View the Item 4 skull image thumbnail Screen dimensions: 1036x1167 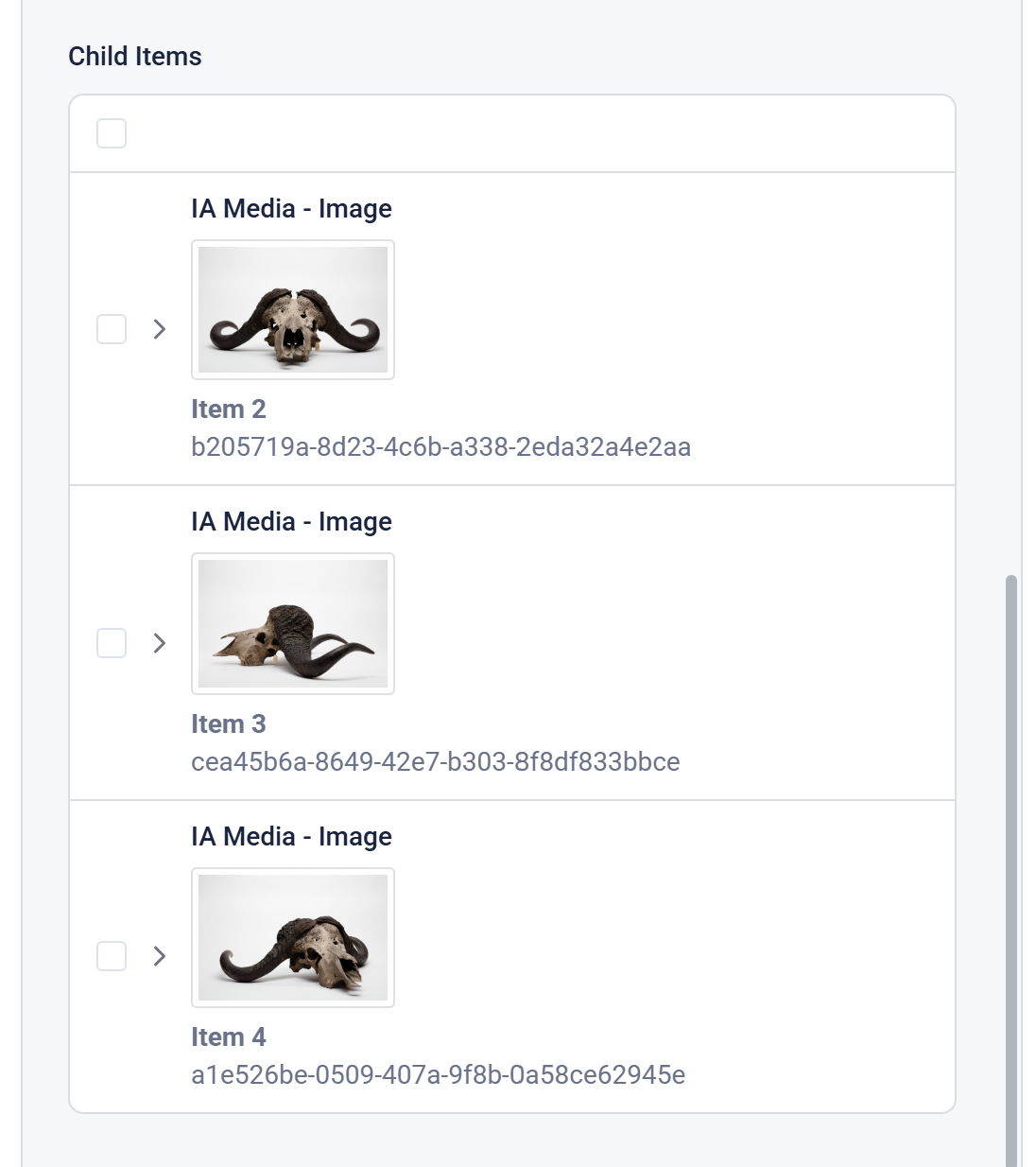293,937
